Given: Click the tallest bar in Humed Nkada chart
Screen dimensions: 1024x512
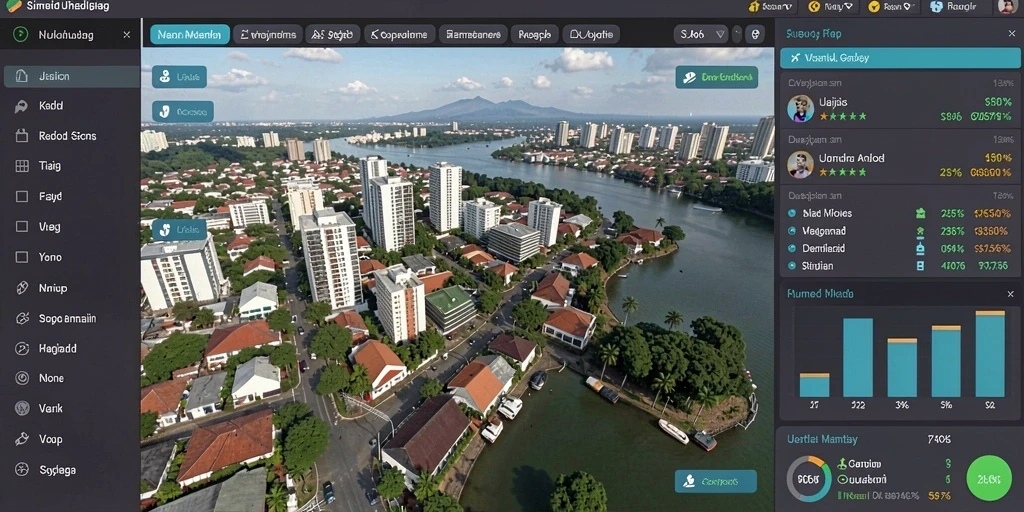Looking at the screenshot, I should (x=990, y=354).
